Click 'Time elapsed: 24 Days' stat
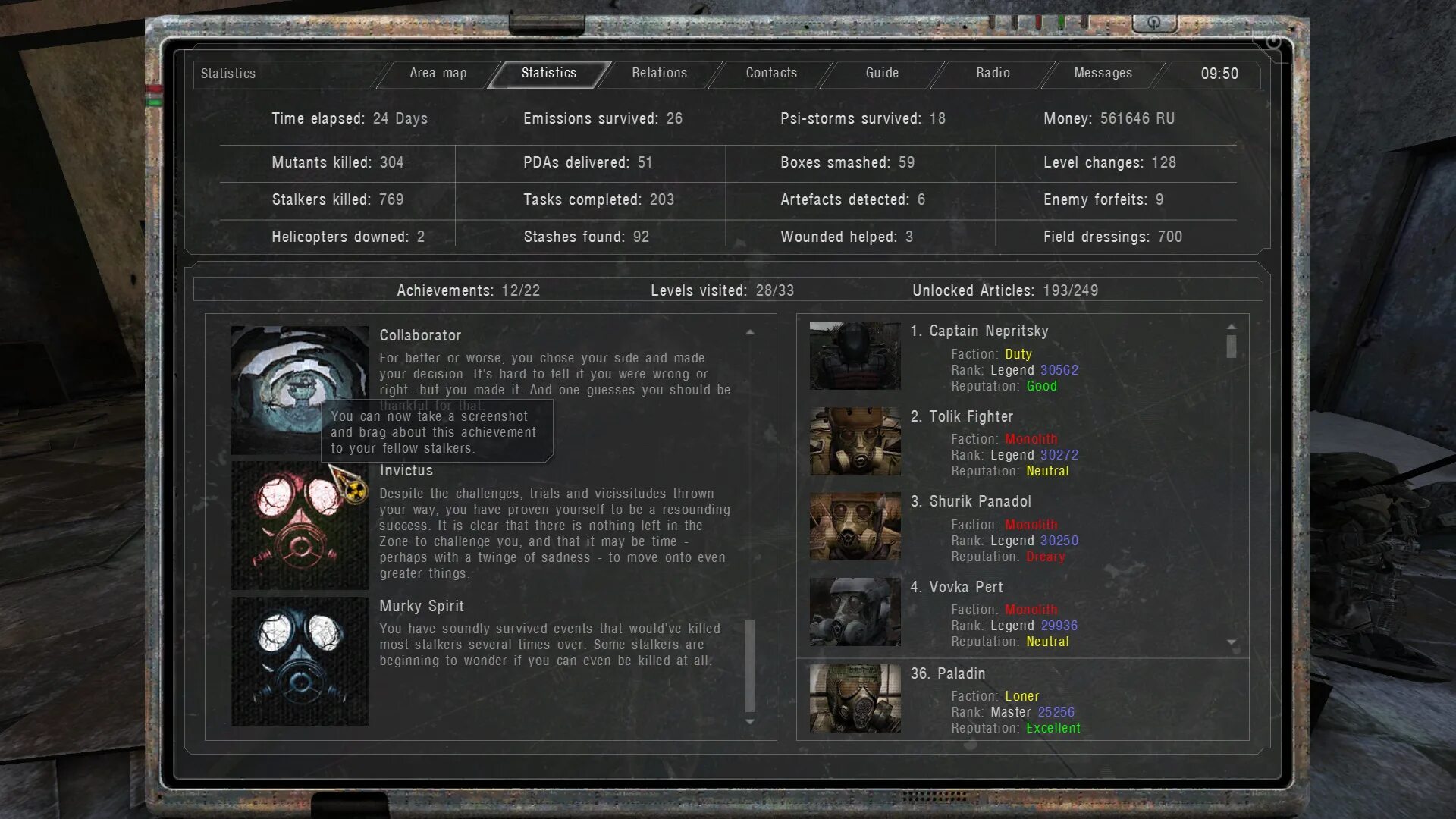The image size is (1456, 819). [350, 118]
